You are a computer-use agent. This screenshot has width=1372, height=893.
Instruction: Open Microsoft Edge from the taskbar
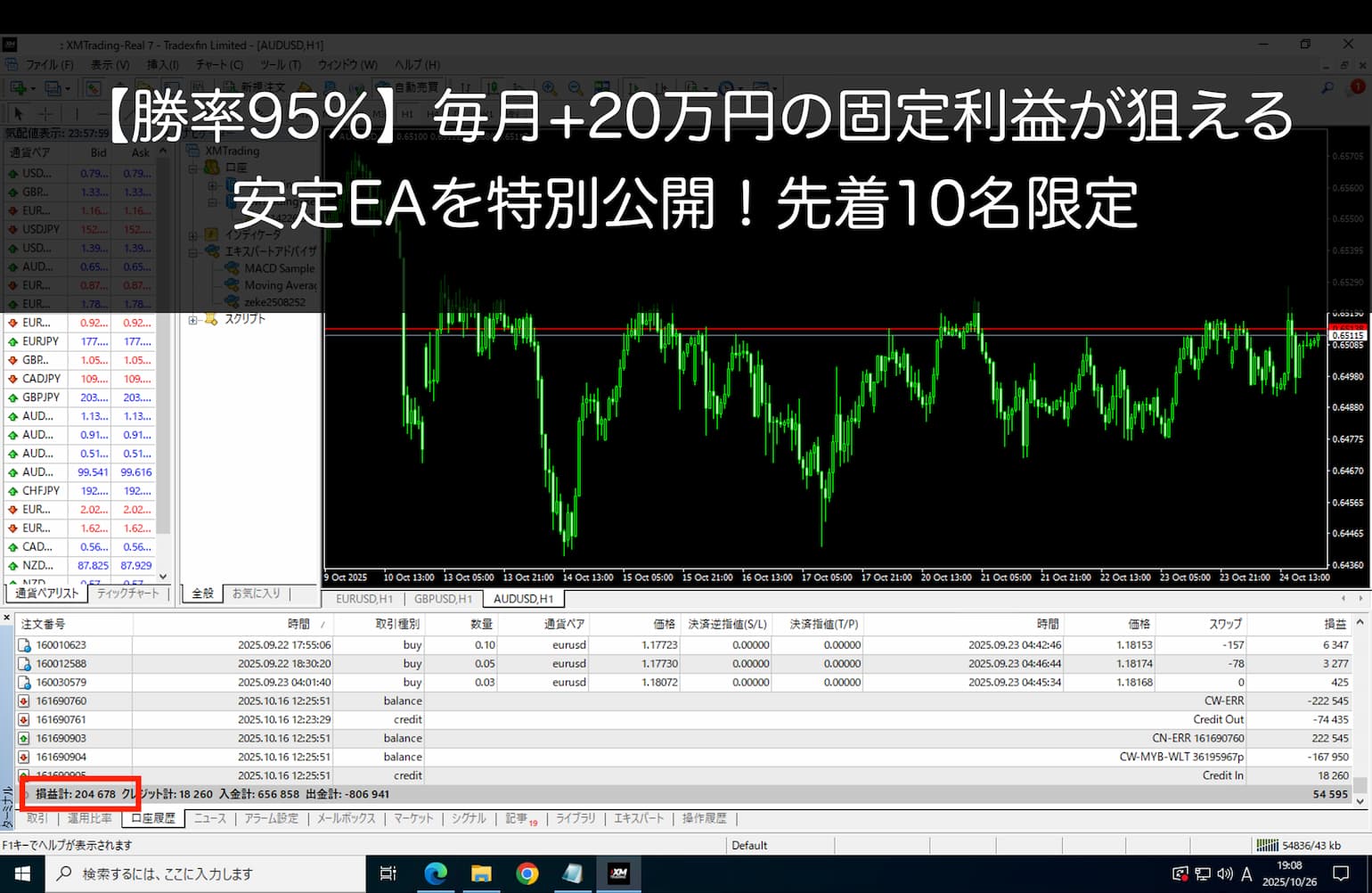point(436,874)
